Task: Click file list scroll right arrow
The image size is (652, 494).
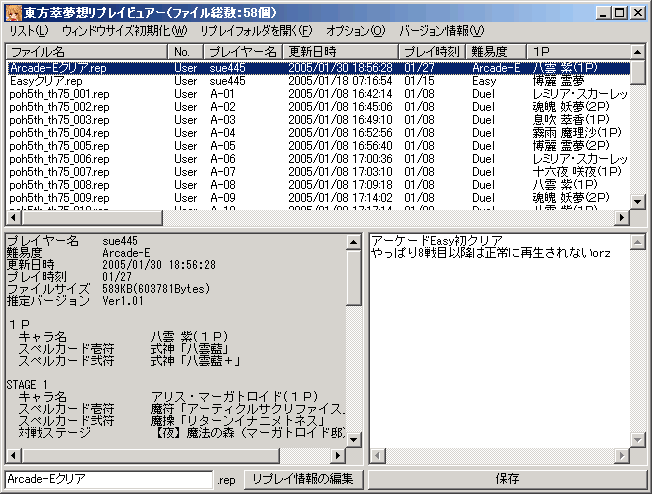Action: [622, 217]
